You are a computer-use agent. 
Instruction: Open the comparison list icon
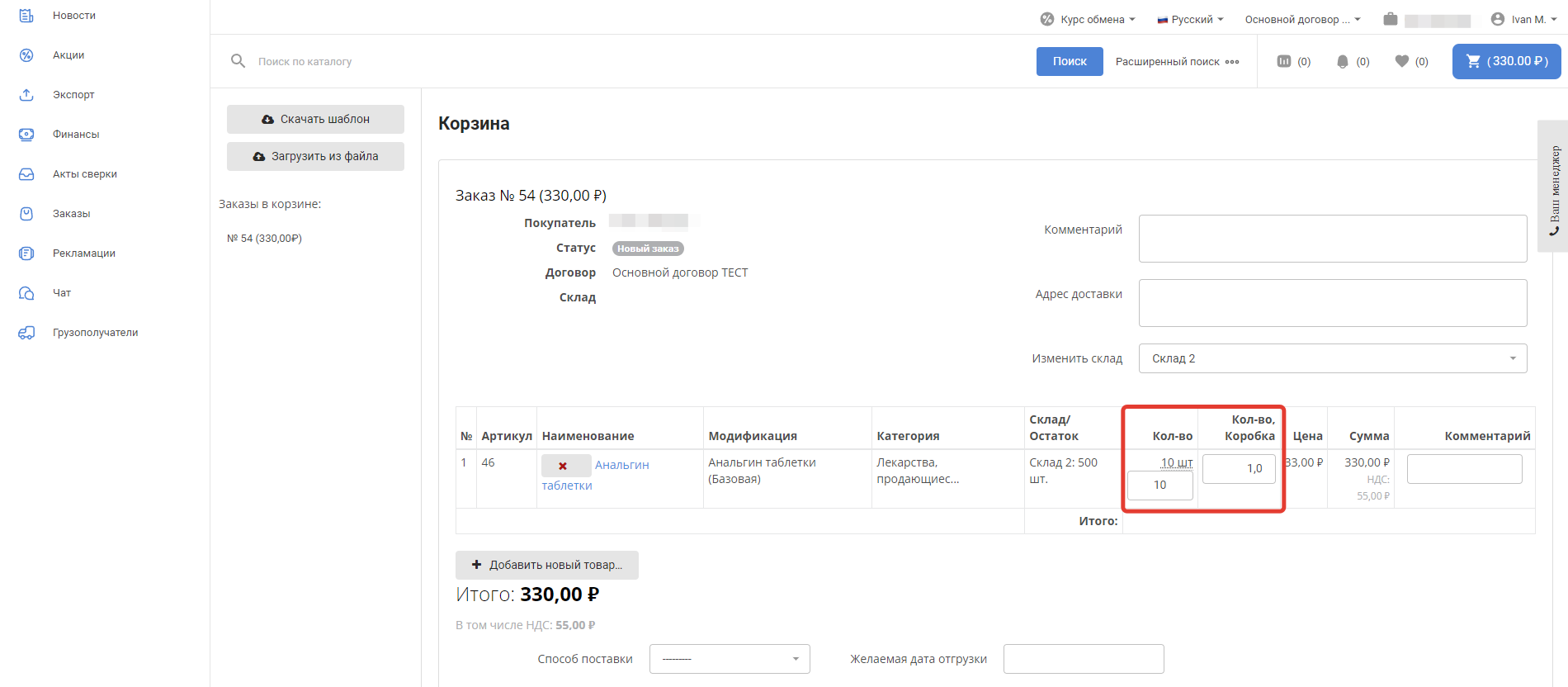pyautogui.click(x=1284, y=61)
